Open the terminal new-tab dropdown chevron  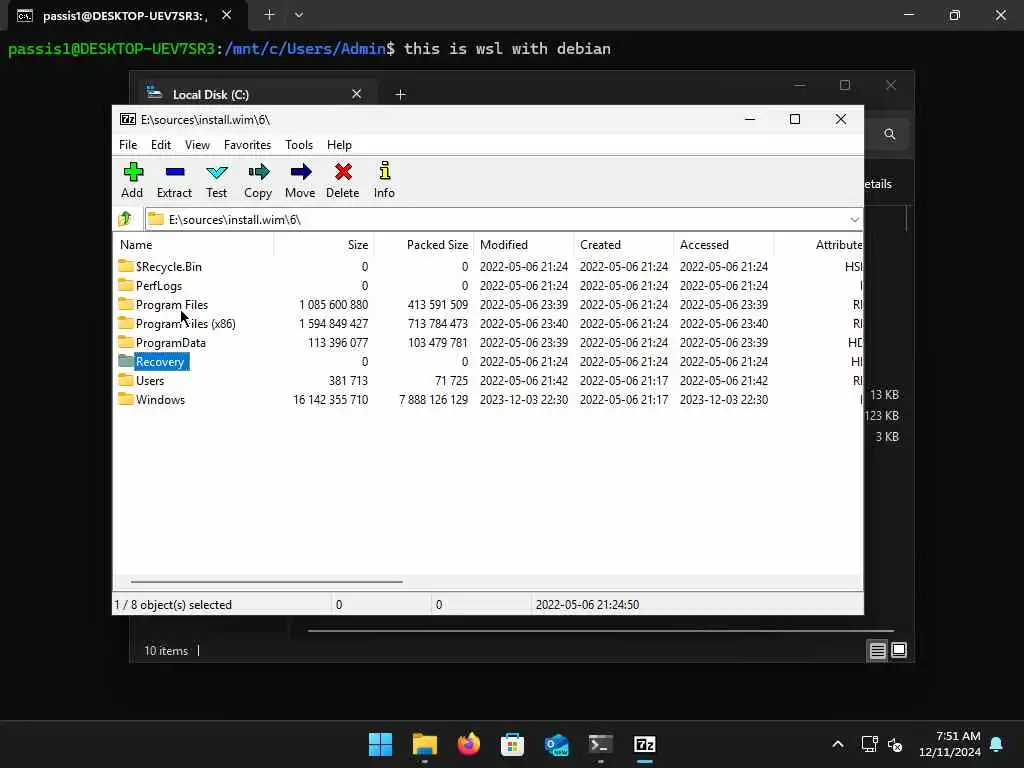[298, 14]
